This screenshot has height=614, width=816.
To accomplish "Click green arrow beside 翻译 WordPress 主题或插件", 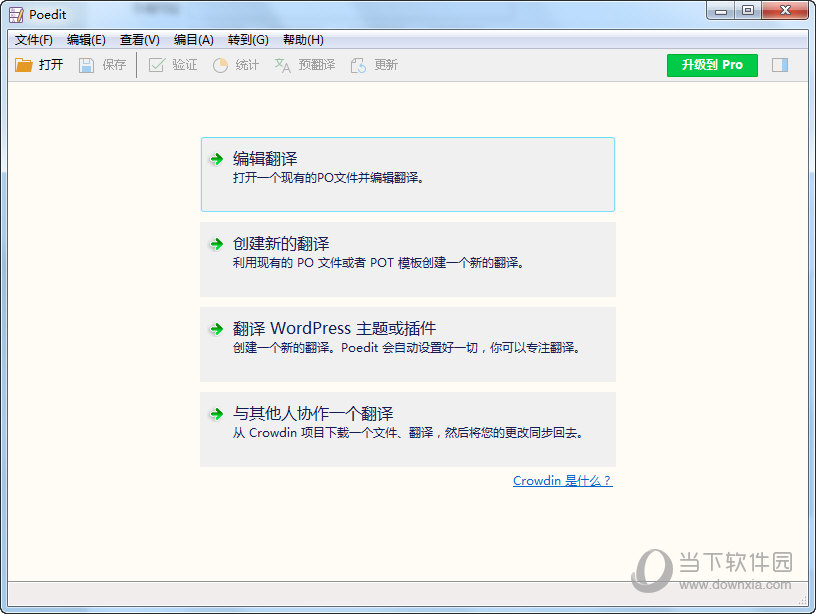I will (216, 328).
